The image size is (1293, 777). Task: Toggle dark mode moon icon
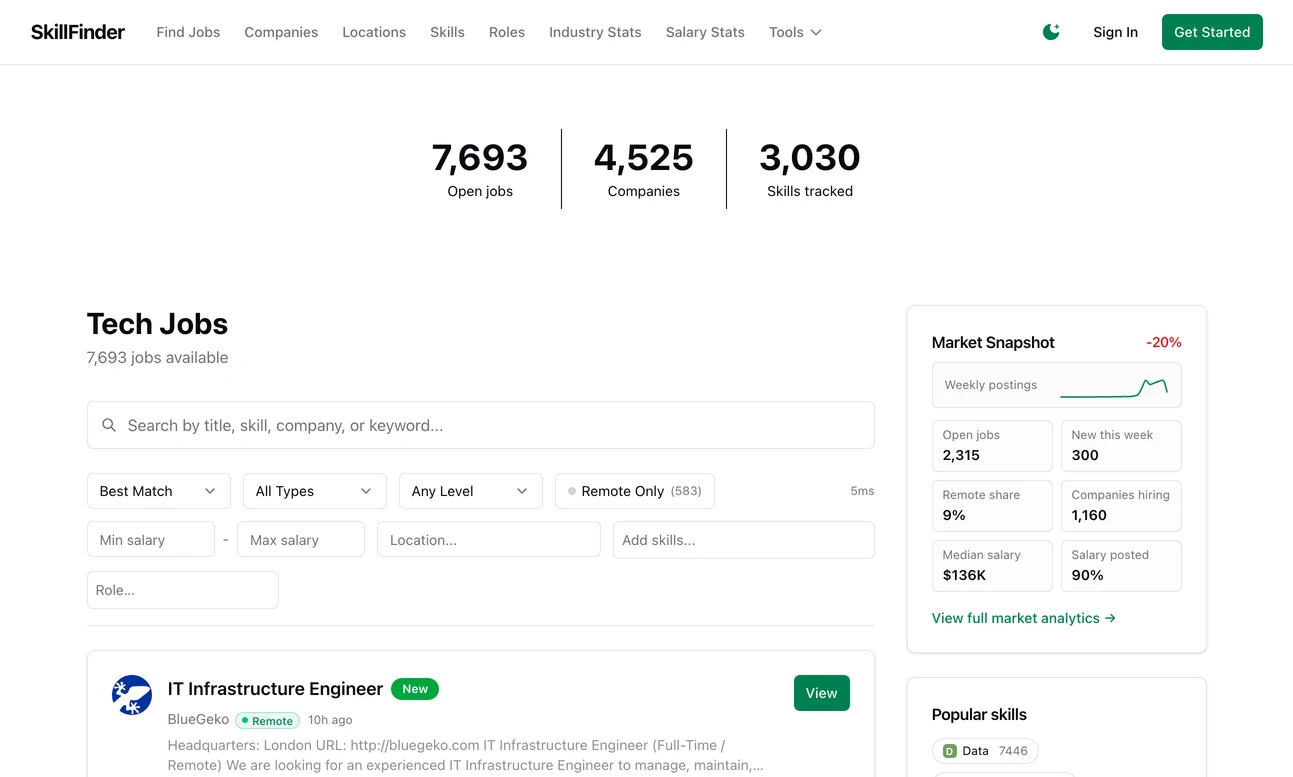tap(1051, 32)
